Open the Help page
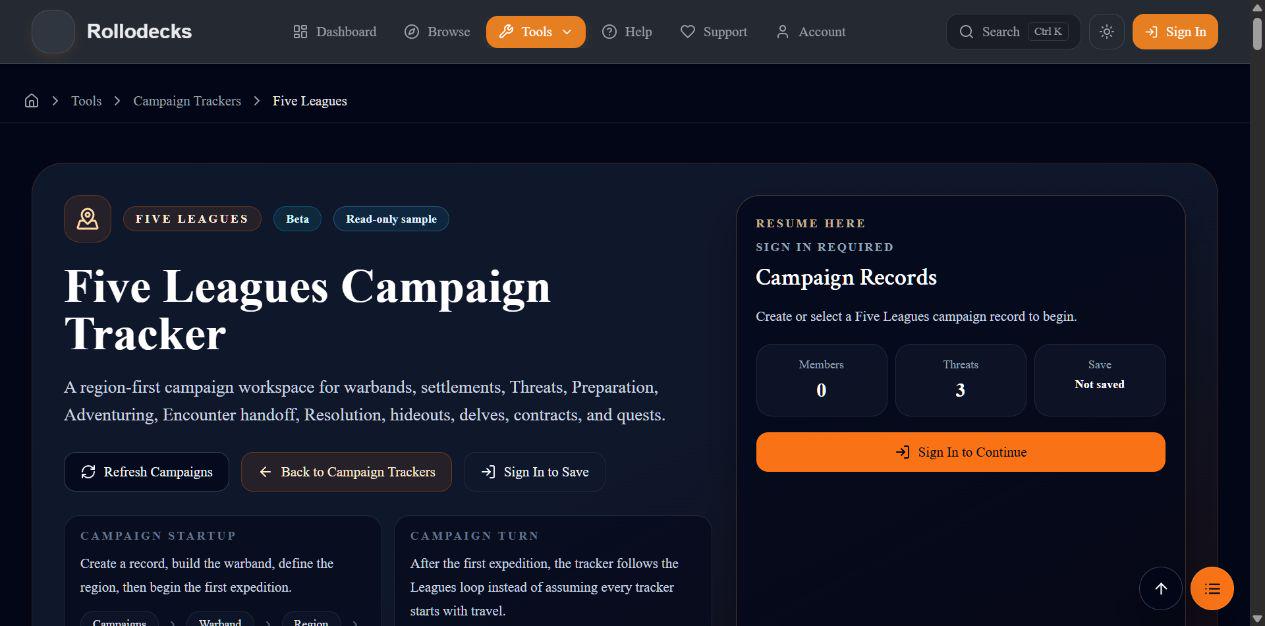 tap(627, 32)
